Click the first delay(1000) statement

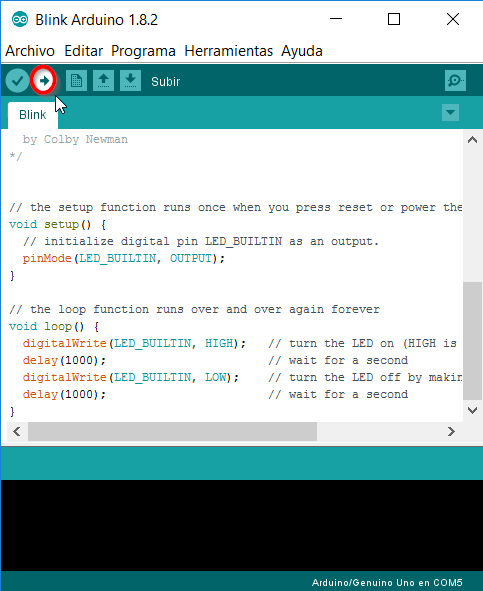tap(64, 360)
